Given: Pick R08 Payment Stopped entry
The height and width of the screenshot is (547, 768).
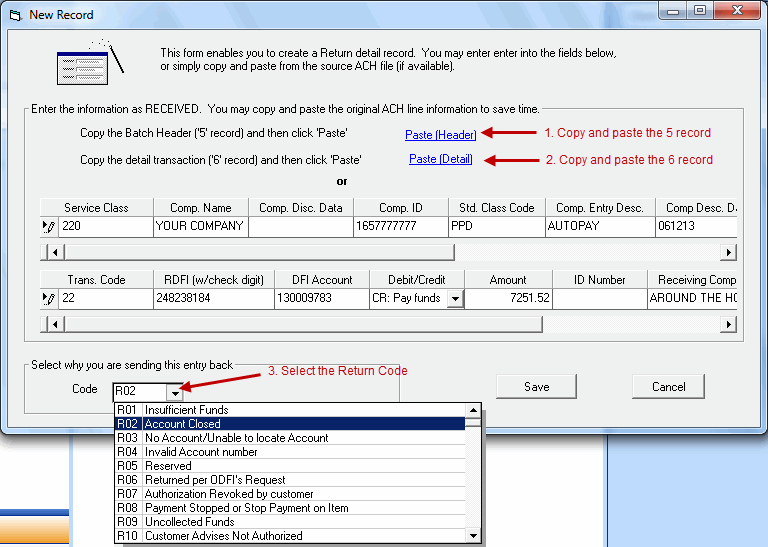Looking at the screenshot, I should point(290,508).
